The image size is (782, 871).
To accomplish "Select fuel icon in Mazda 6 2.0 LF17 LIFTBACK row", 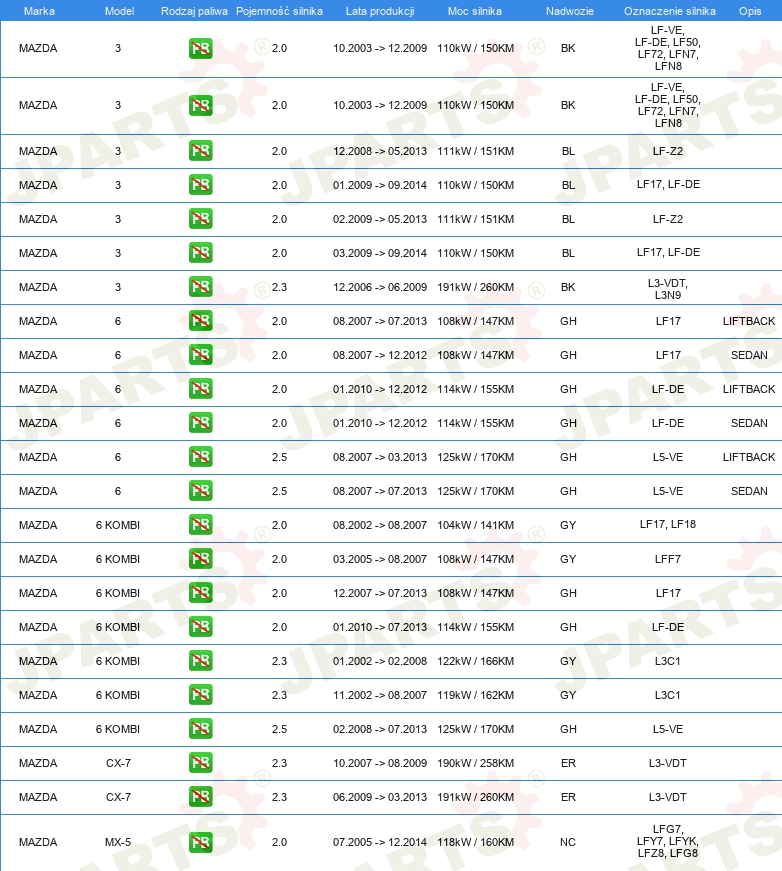I will pos(200,321).
